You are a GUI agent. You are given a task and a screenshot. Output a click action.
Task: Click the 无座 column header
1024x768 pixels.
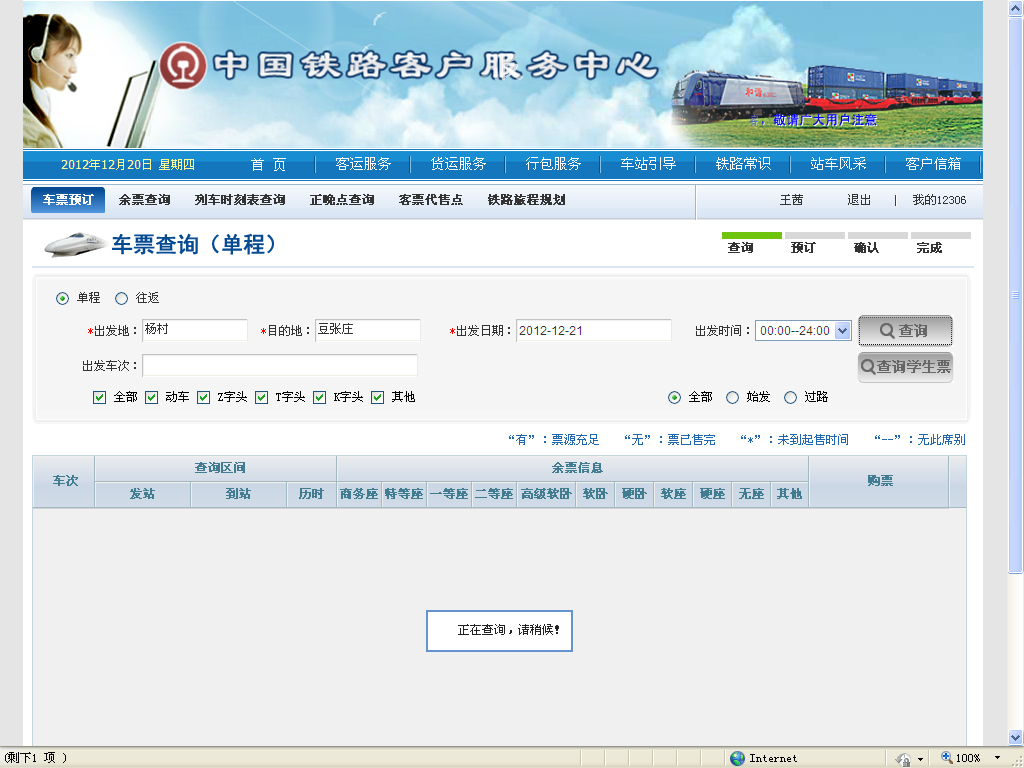click(751, 494)
